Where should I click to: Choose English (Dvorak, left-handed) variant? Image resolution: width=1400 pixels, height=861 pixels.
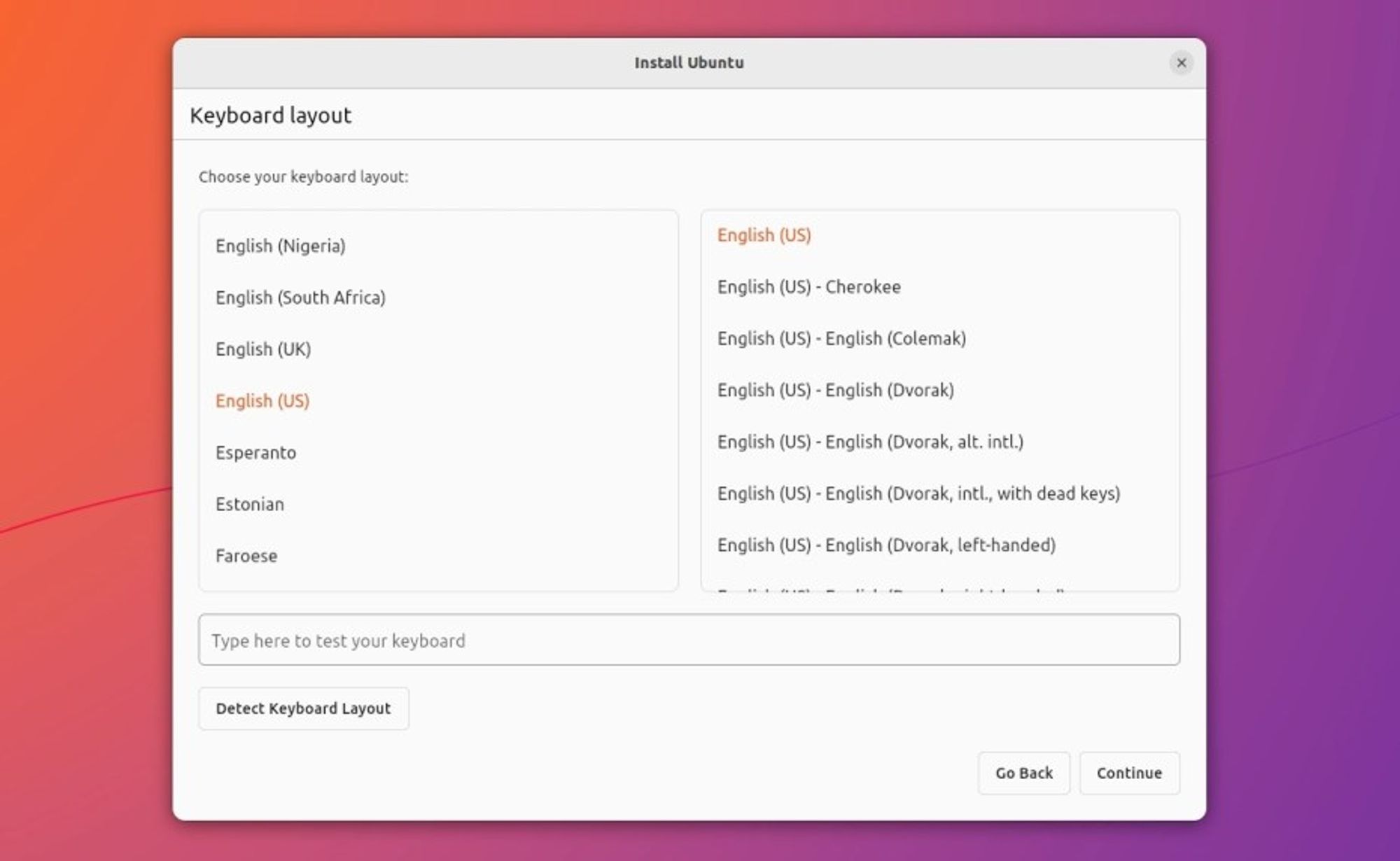[x=887, y=545]
